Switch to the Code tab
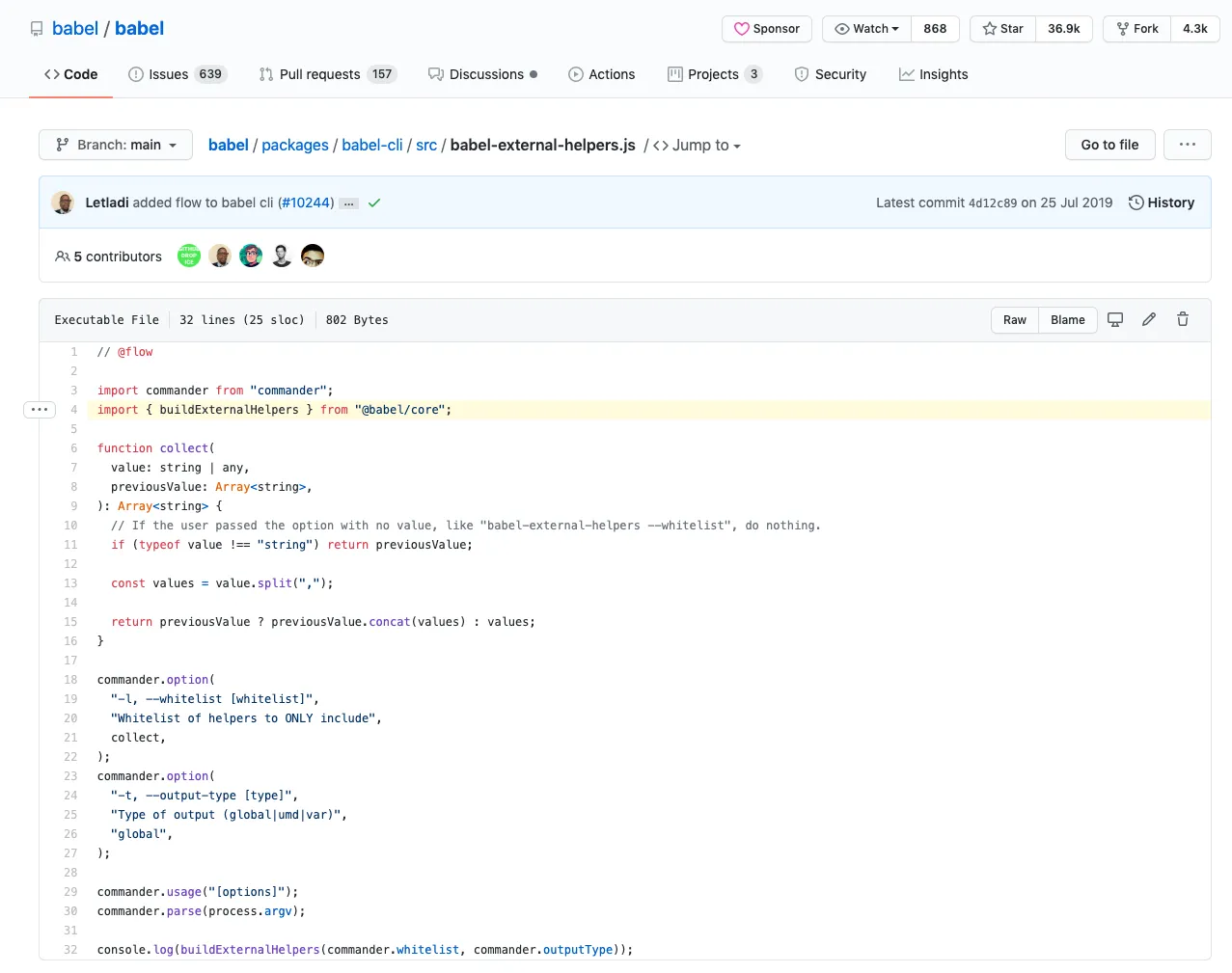The image size is (1232, 973). point(70,74)
